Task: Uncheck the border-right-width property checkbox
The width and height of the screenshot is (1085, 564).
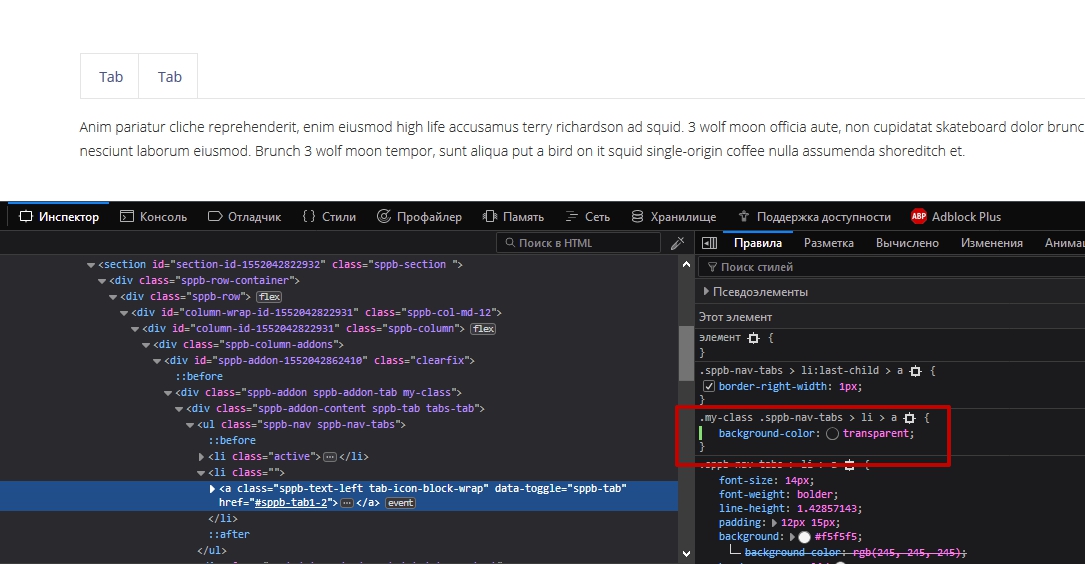Action: (x=709, y=386)
